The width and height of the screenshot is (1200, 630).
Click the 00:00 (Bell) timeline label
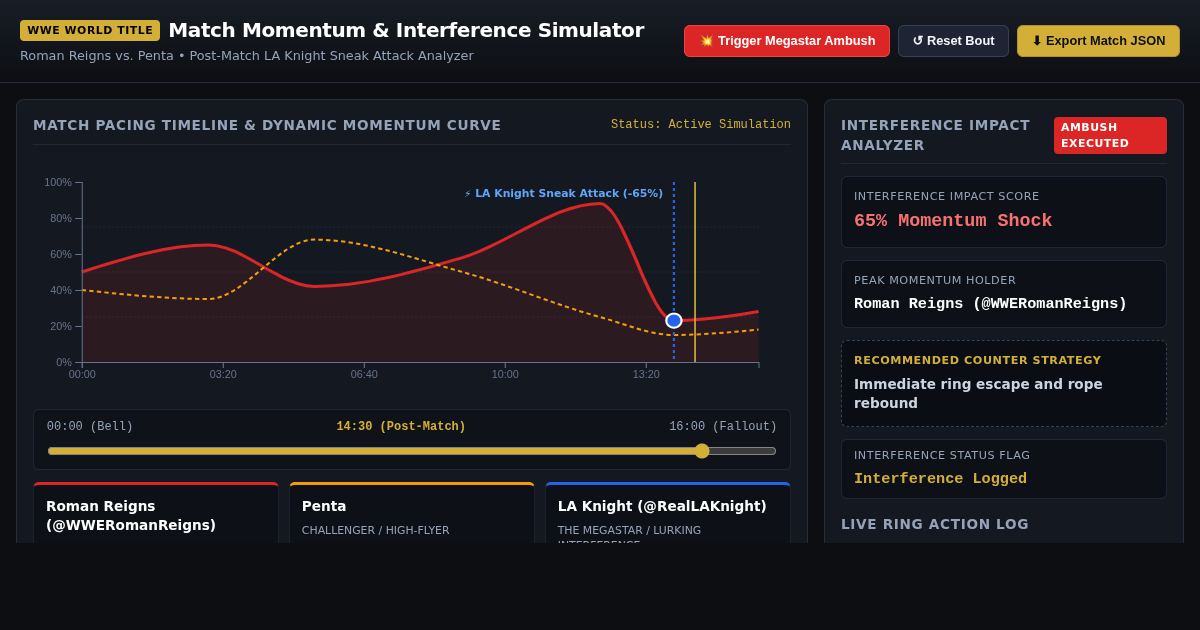[x=90, y=427]
